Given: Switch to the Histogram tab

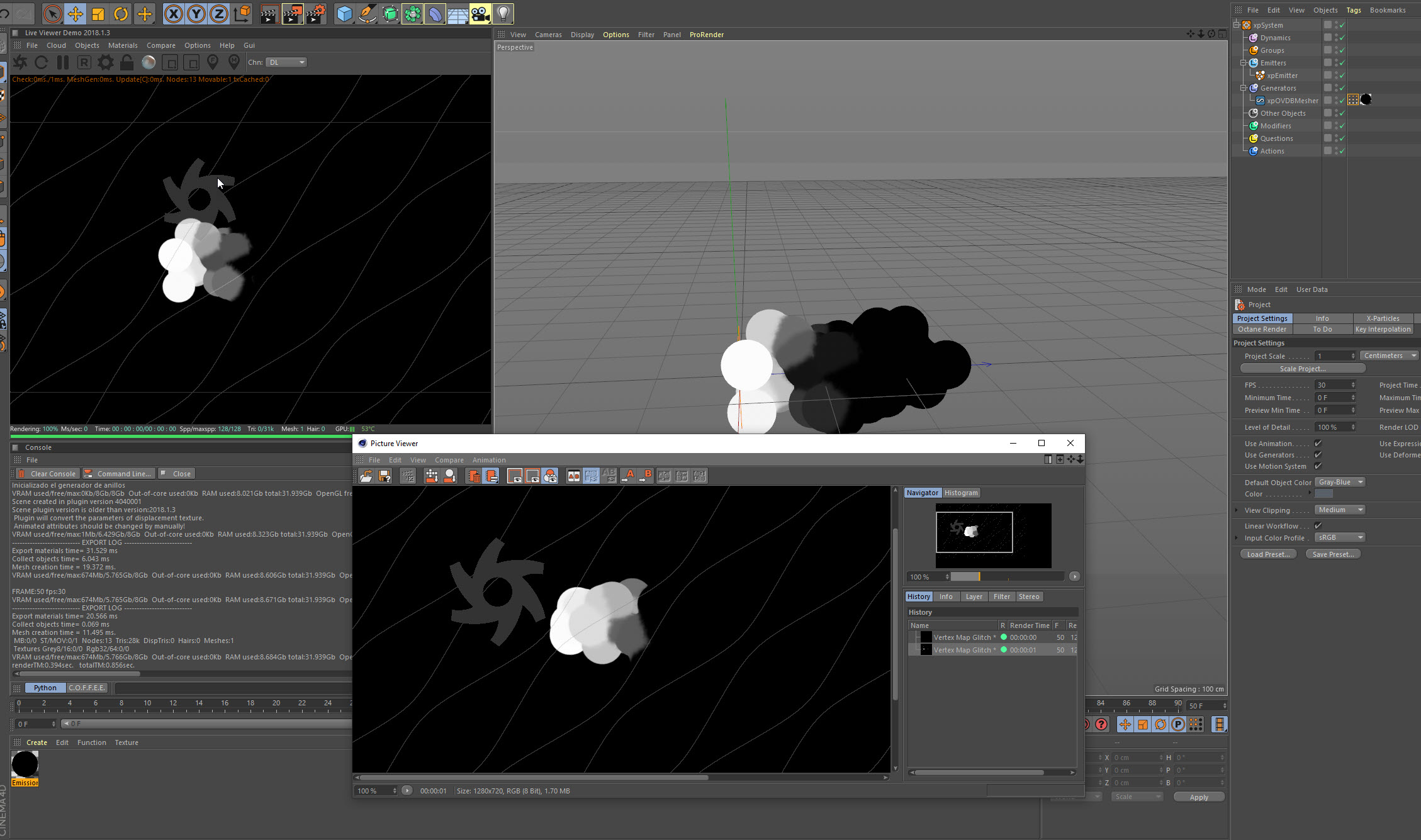Looking at the screenshot, I should [961, 493].
